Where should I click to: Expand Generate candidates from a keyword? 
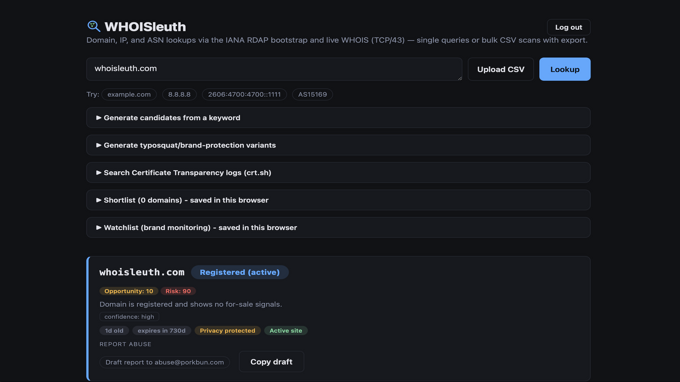coord(338,118)
